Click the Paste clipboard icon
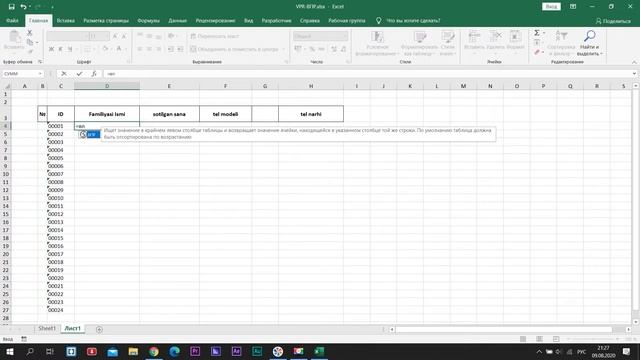 click(14, 36)
